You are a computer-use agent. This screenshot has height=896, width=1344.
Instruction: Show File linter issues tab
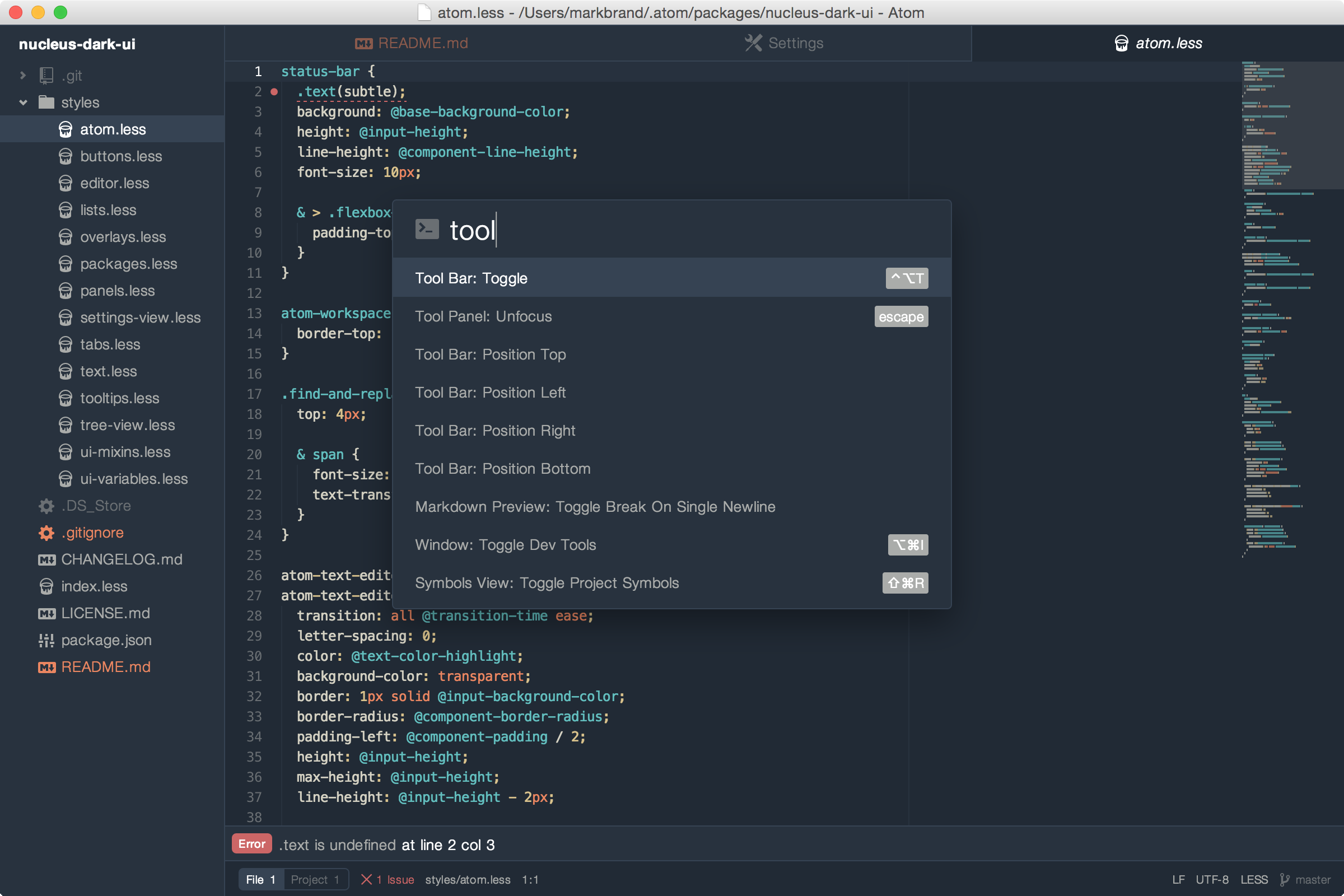click(260, 879)
